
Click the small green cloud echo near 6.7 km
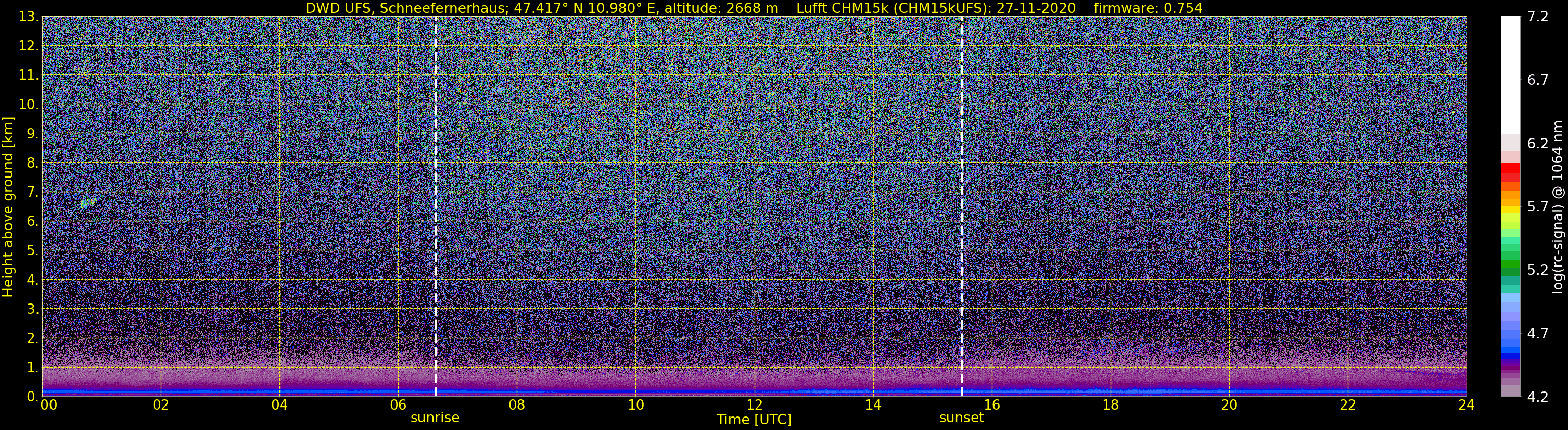[89, 202]
